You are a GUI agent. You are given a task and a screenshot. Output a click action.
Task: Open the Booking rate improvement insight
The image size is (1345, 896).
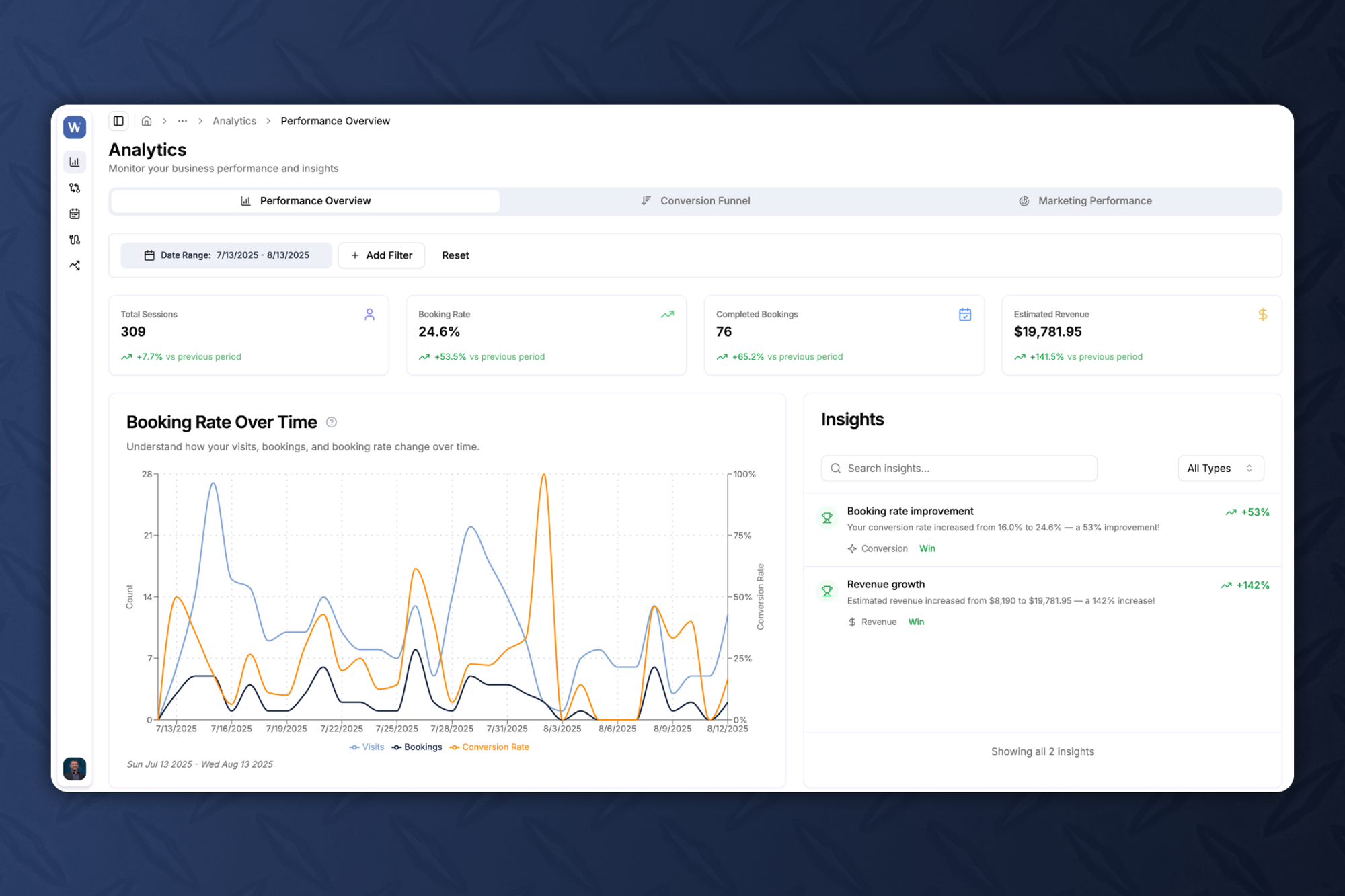coord(1042,530)
